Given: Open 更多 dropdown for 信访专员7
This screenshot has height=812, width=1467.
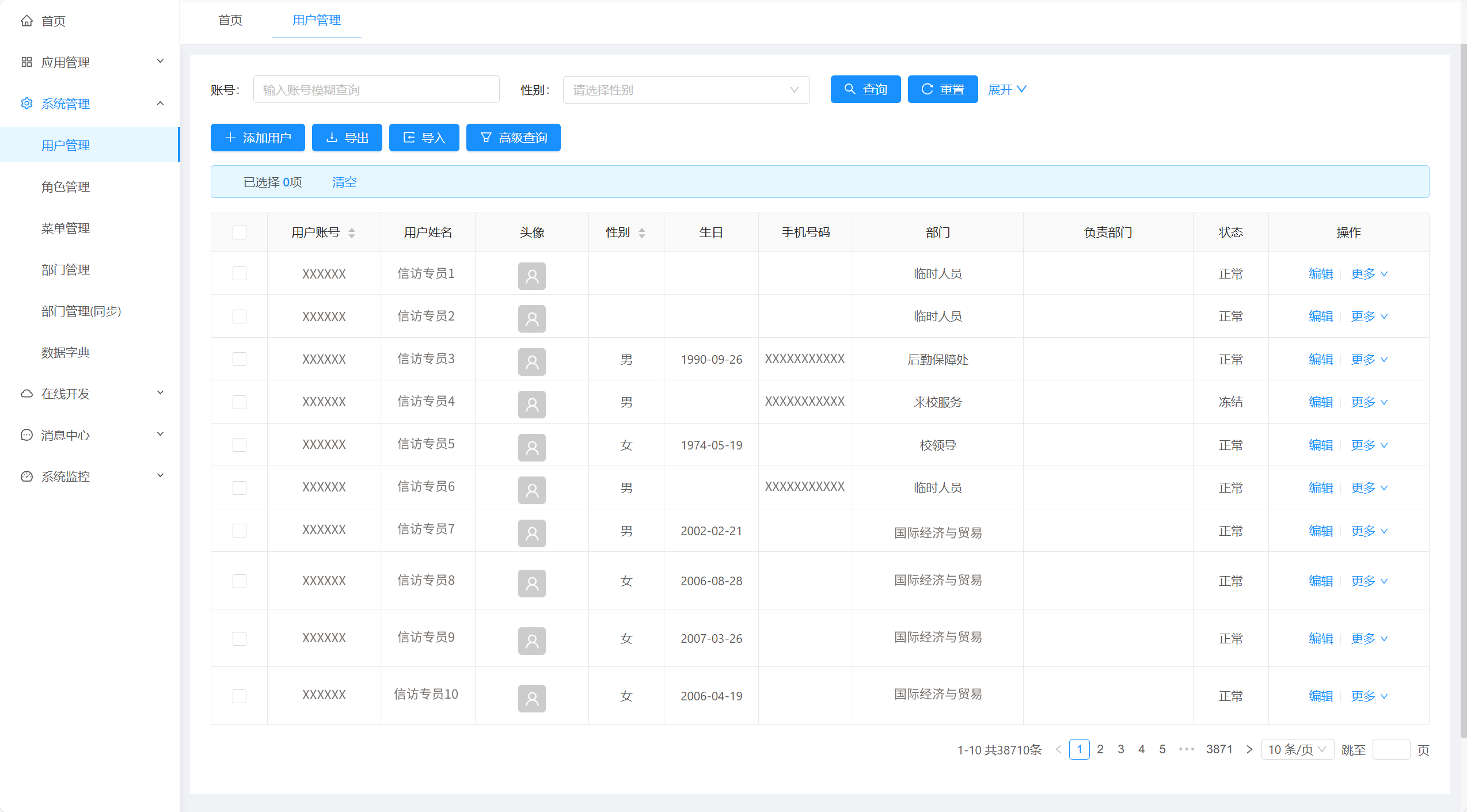Looking at the screenshot, I should pos(1369,531).
